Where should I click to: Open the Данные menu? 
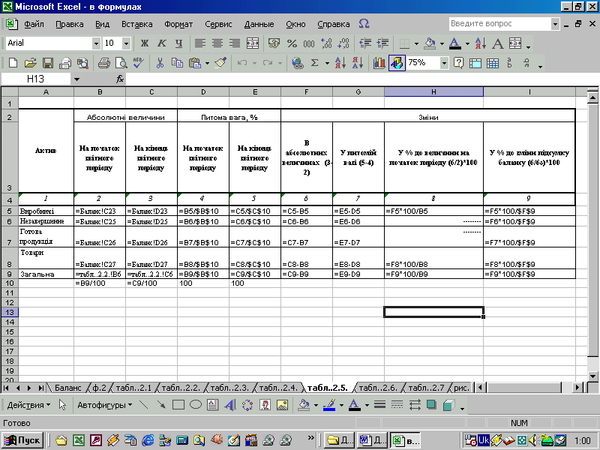pos(259,24)
